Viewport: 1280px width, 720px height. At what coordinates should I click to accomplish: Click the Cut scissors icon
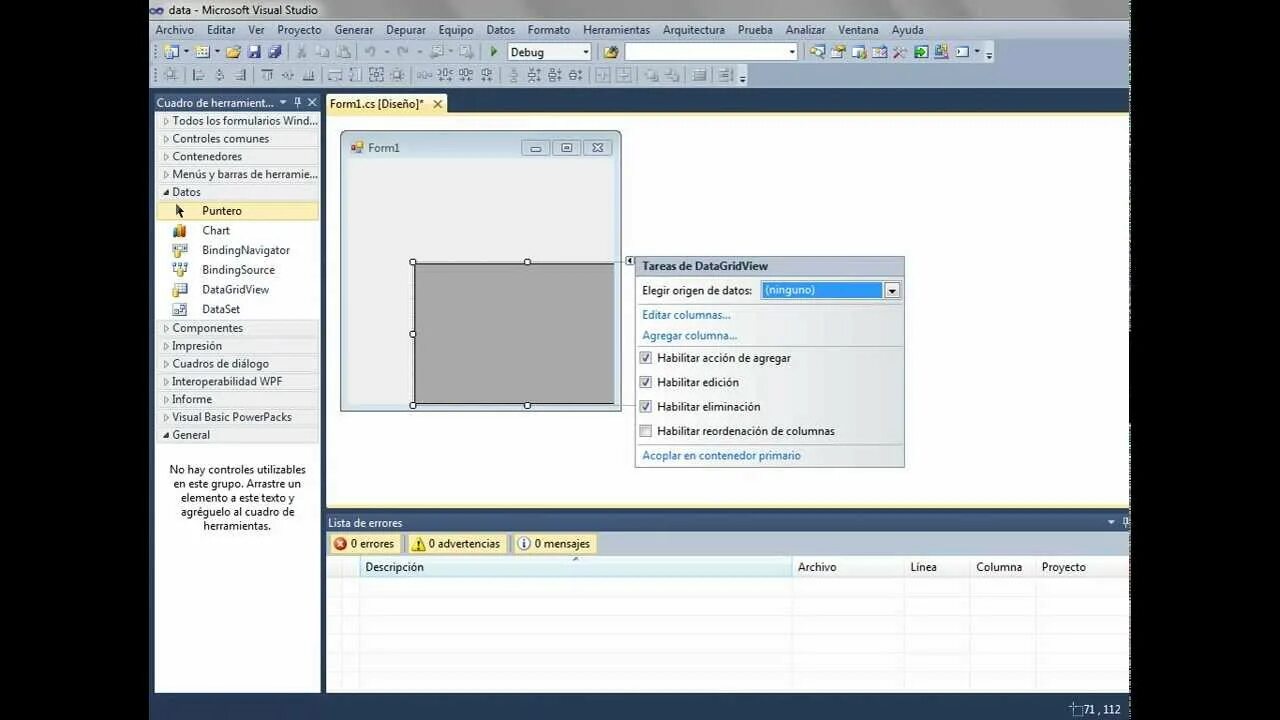pyautogui.click(x=301, y=52)
